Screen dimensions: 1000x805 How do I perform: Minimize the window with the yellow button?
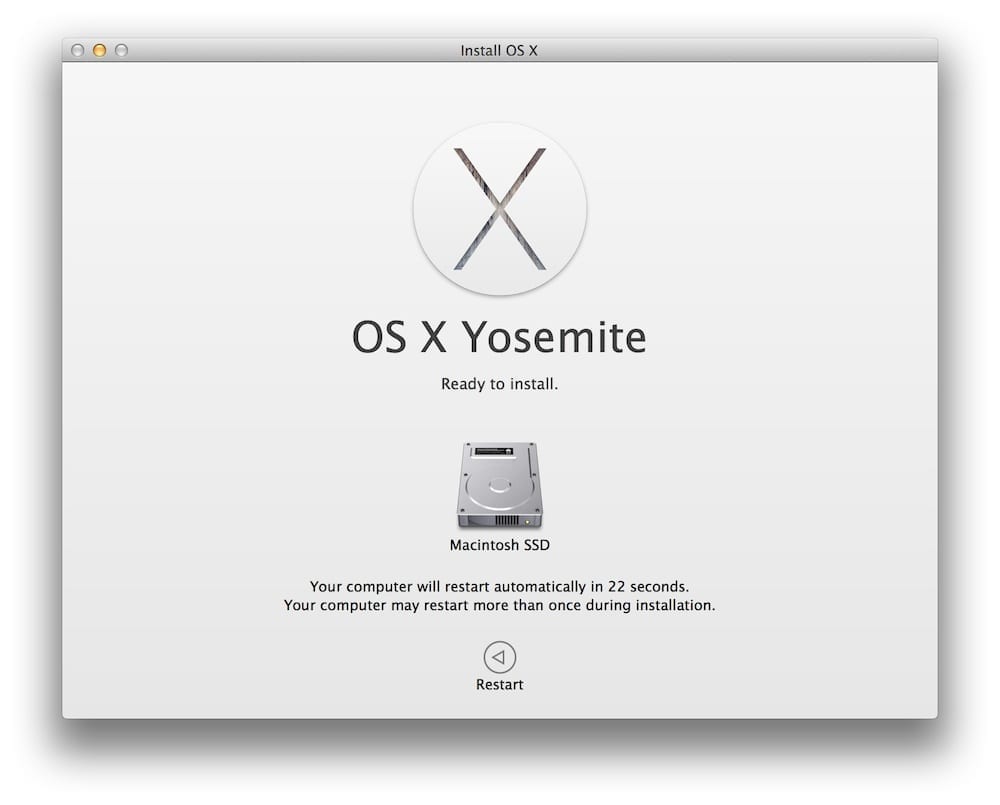100,50
